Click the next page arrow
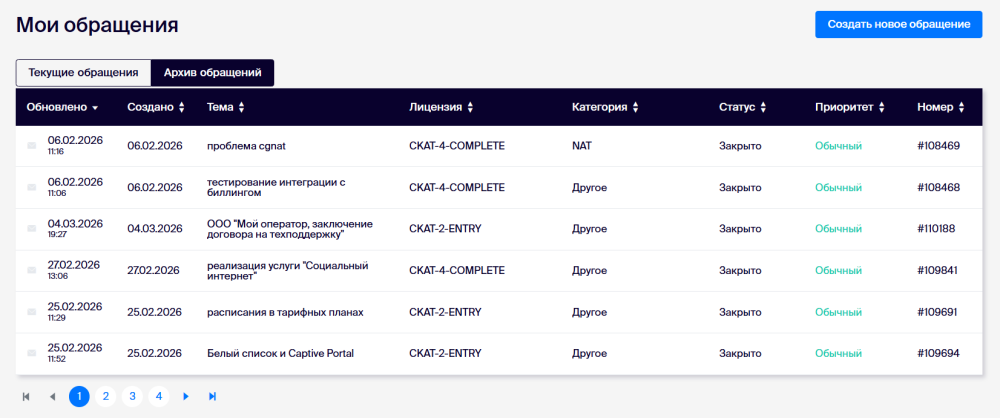 coord(186,397)
